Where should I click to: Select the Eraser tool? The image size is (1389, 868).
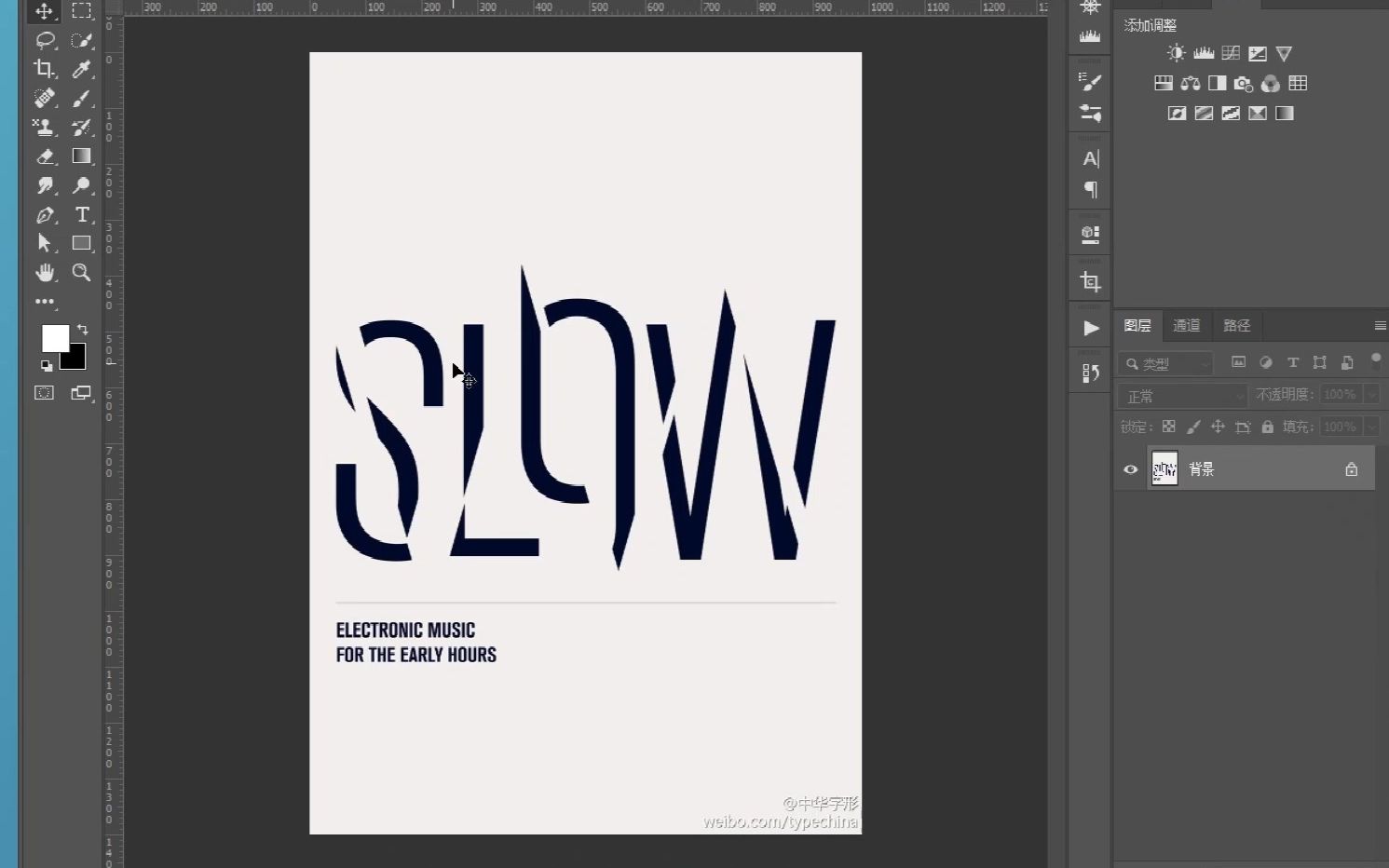pos(44,156)
